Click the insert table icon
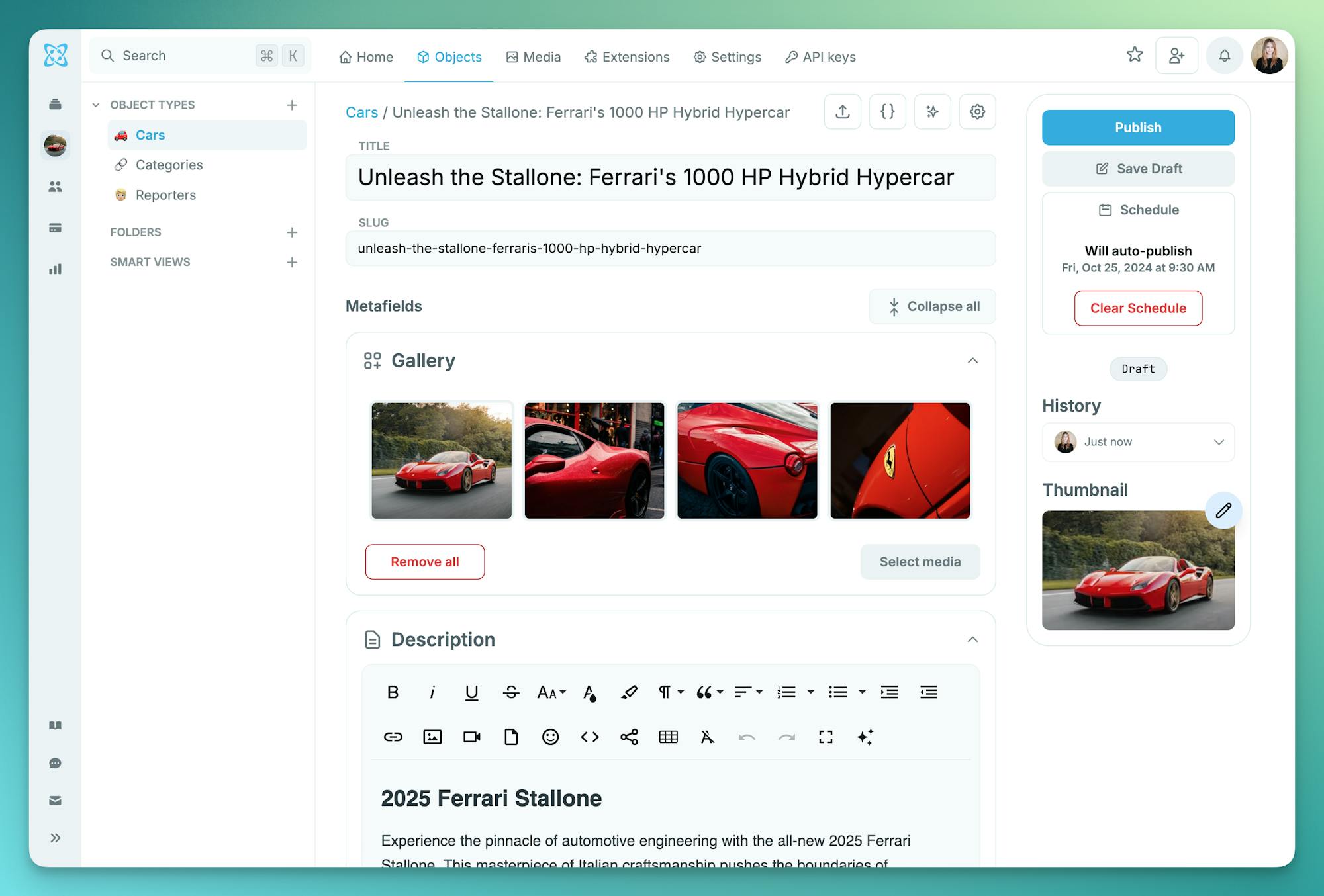The width and height of the screenshot is (1324, 896). tap(668, 737)
